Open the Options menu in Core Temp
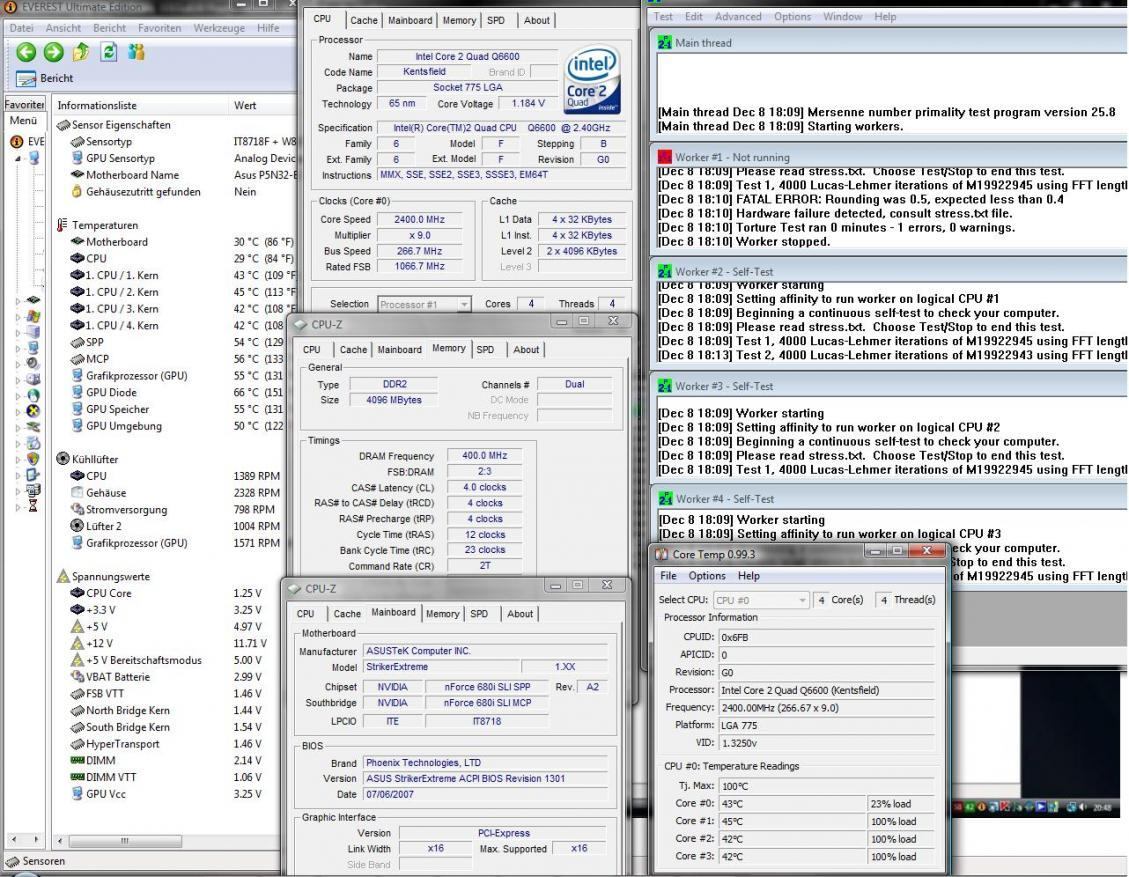The image size is (1129, 877). point(706,576)
